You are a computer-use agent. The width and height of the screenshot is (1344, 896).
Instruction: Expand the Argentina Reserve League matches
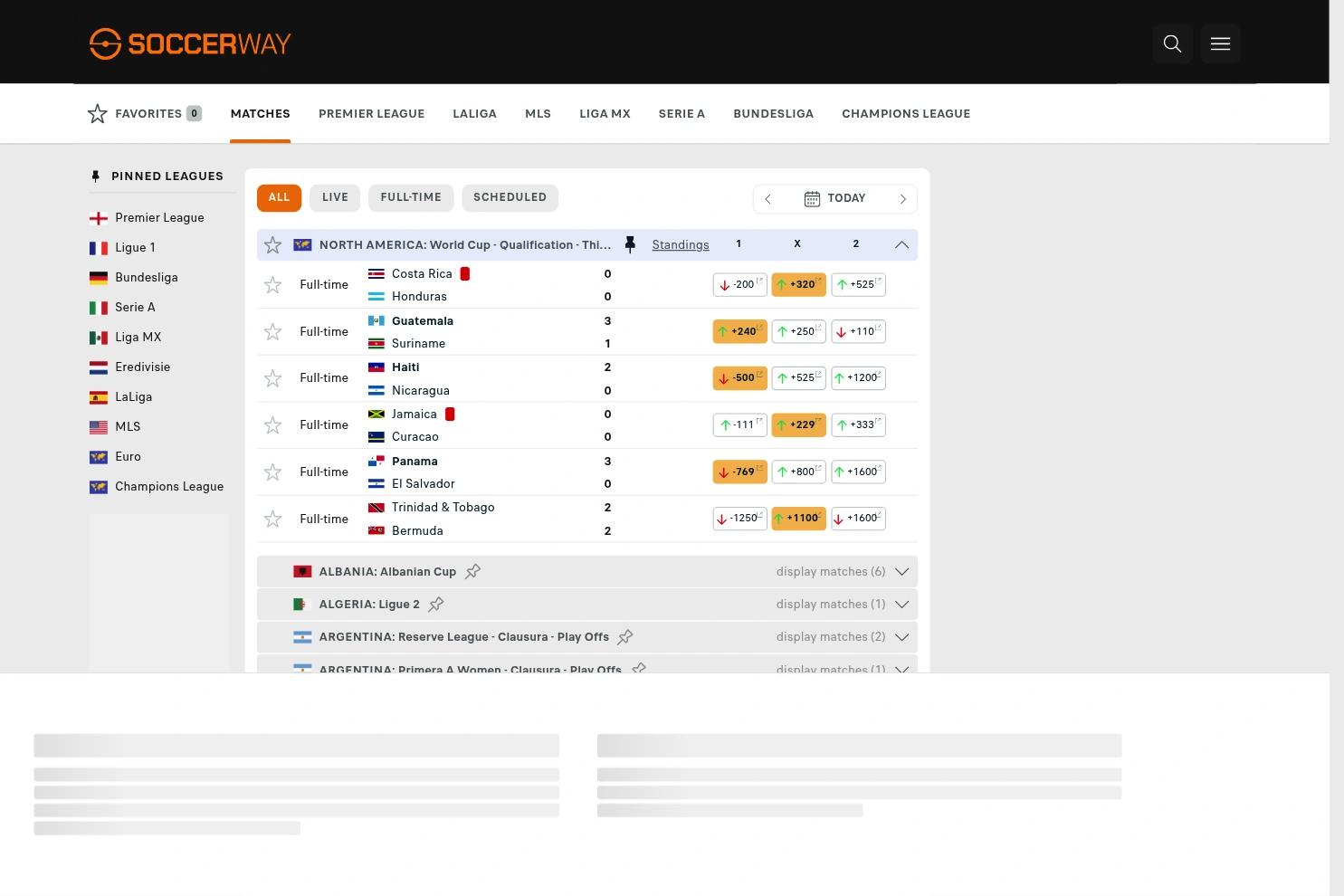(901, 636)
